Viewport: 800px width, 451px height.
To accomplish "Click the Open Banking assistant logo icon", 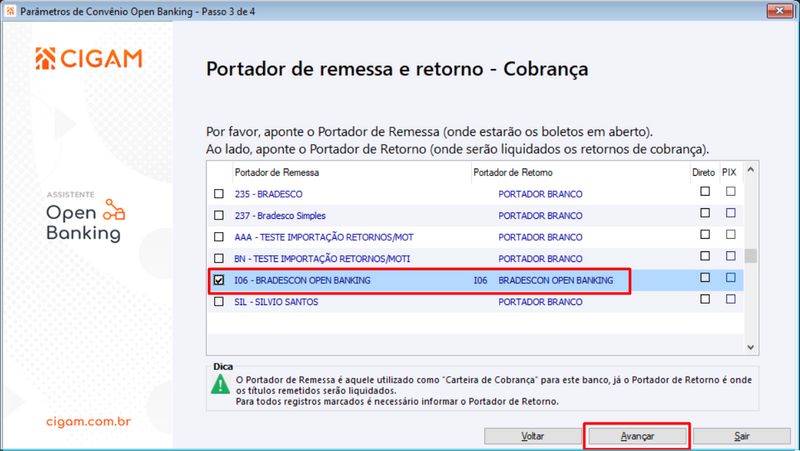I will [114, 209].
